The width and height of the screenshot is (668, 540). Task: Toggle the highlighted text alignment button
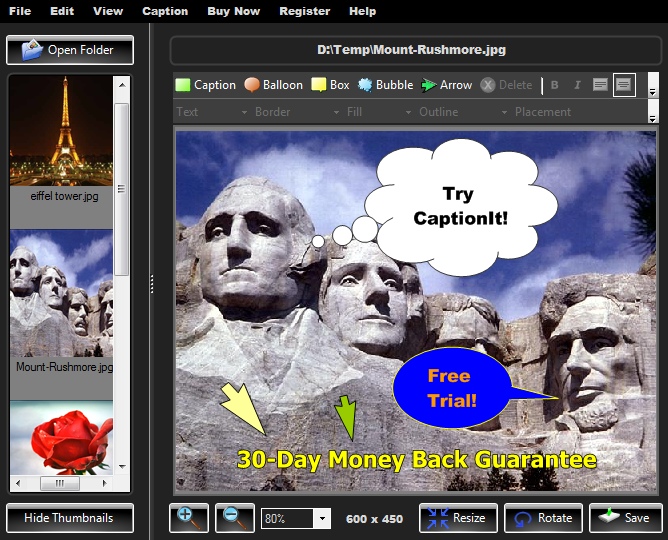(x=624, y=85)
